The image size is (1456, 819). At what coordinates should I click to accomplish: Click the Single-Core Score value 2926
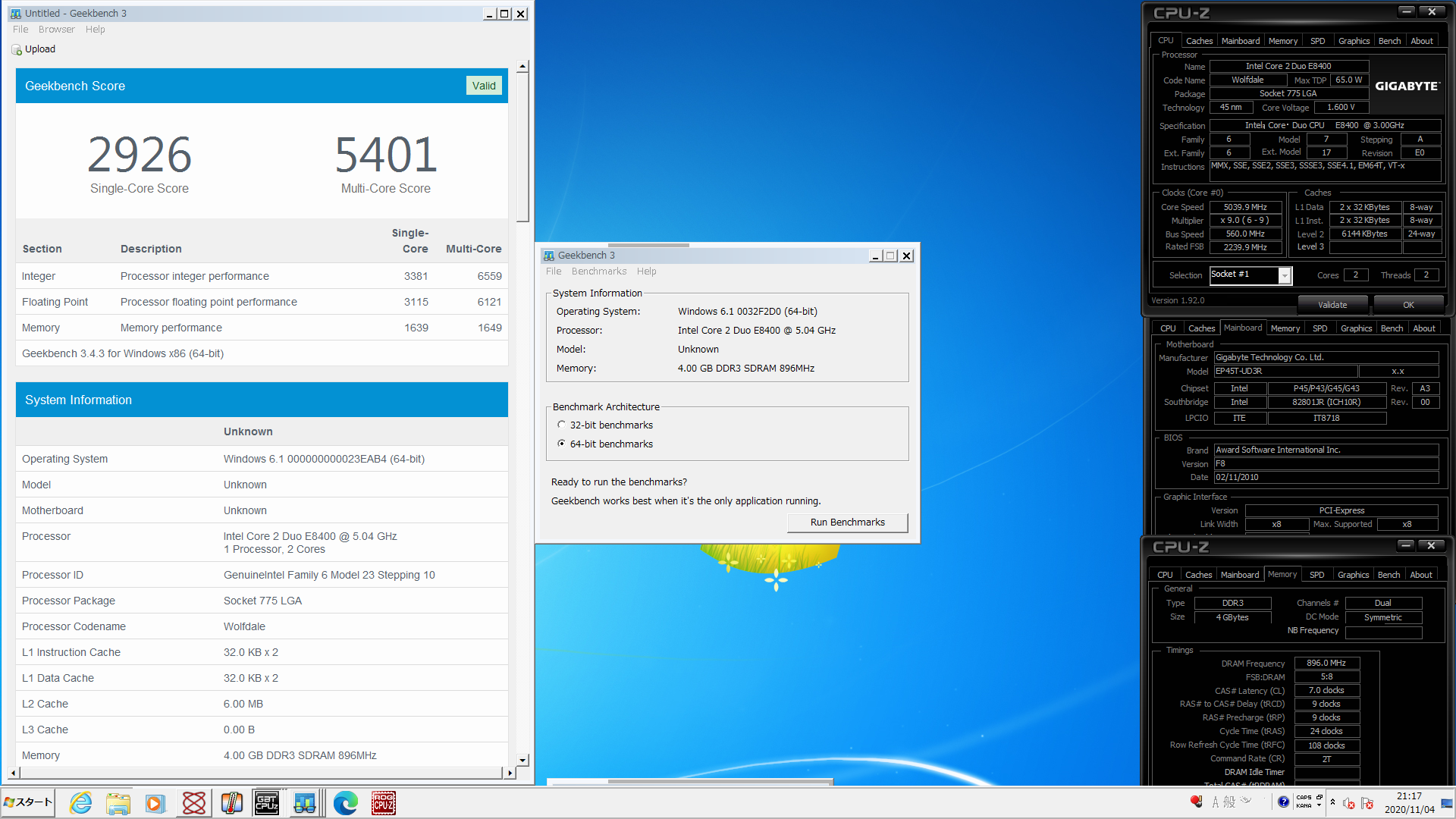click(x=140, y=155)
